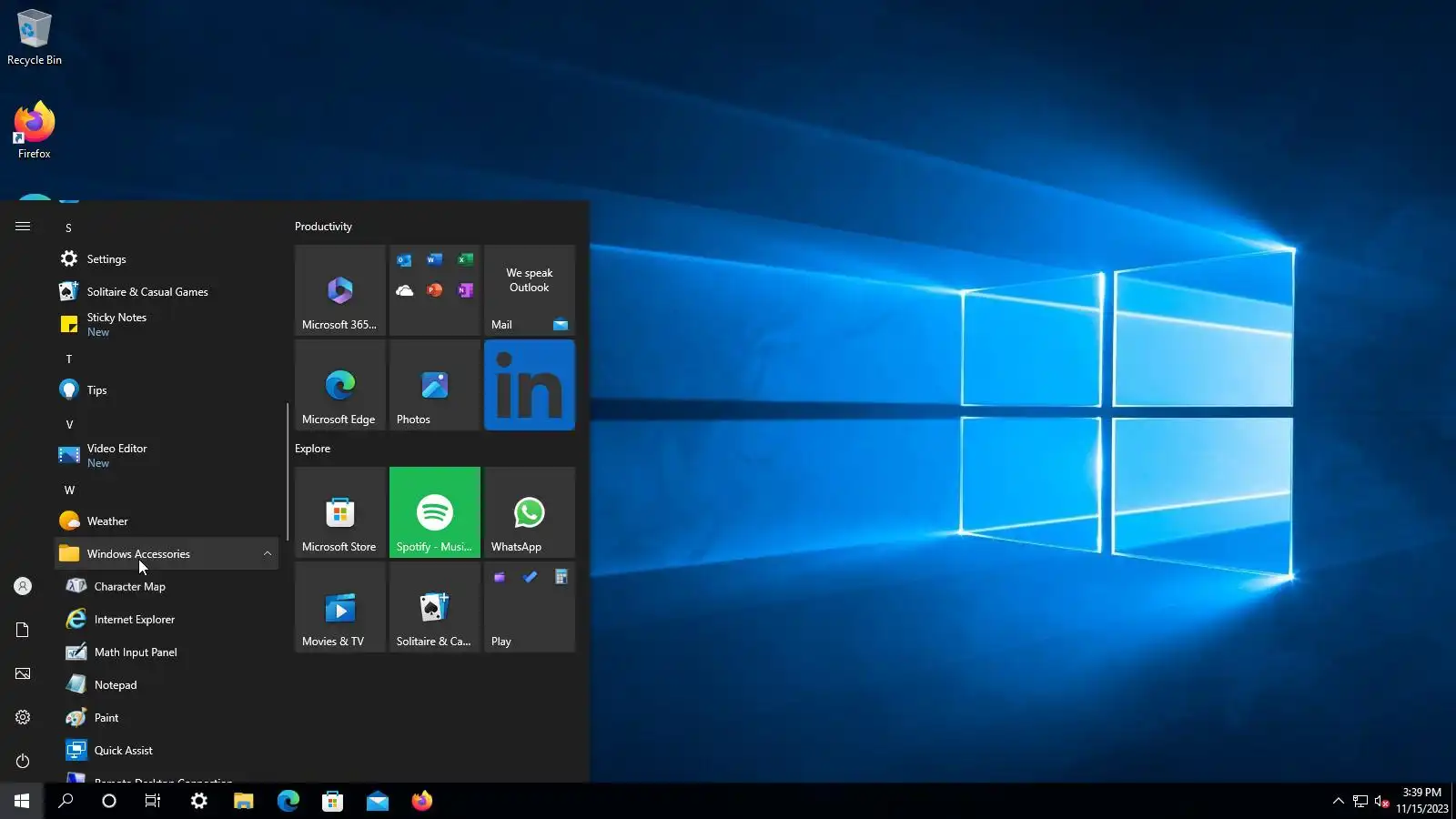The width and height of the screenshot is (1456, 819).
Task: Launch Firefox from the desktop shortcut
Action: pyautogui.click(x=35, y=131)
